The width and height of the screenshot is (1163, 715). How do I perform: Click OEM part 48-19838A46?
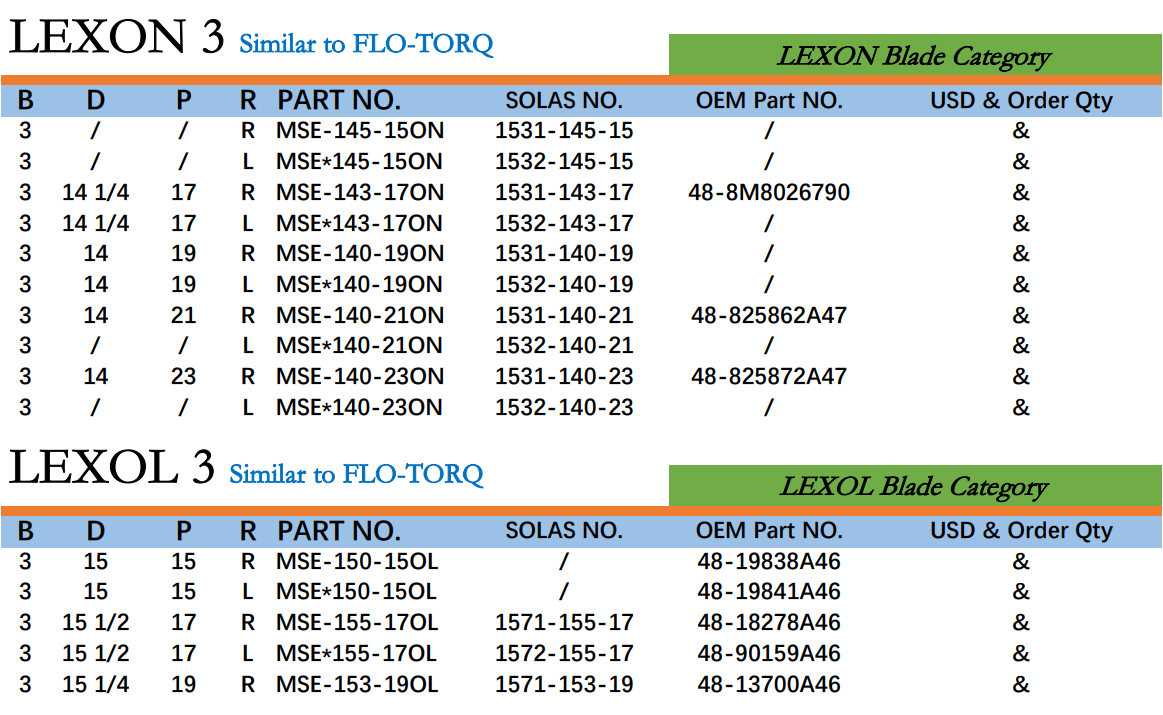pyautogui.click(x=769, y=561)
